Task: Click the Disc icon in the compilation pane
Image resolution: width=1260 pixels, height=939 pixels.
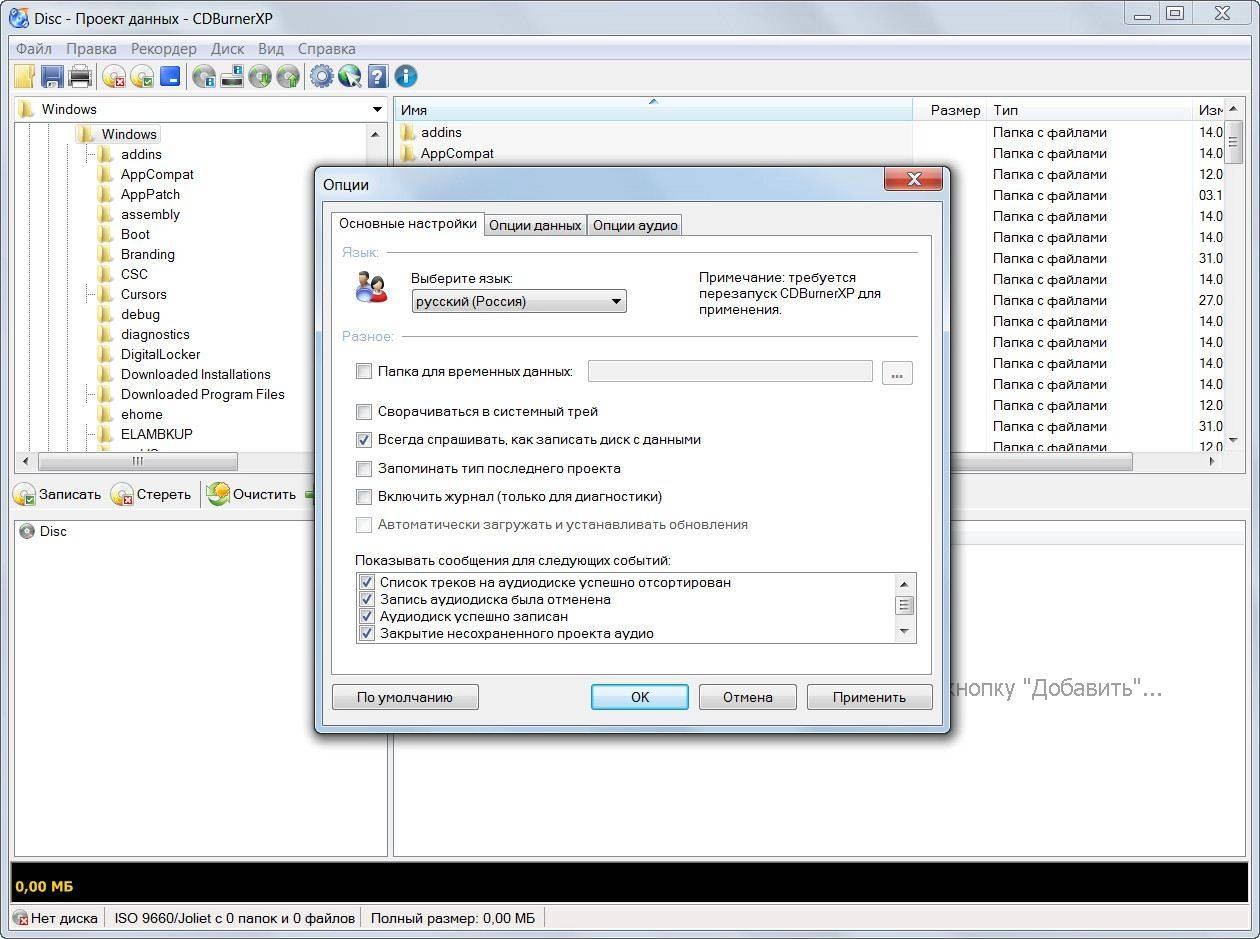Action: click(27, 532)
